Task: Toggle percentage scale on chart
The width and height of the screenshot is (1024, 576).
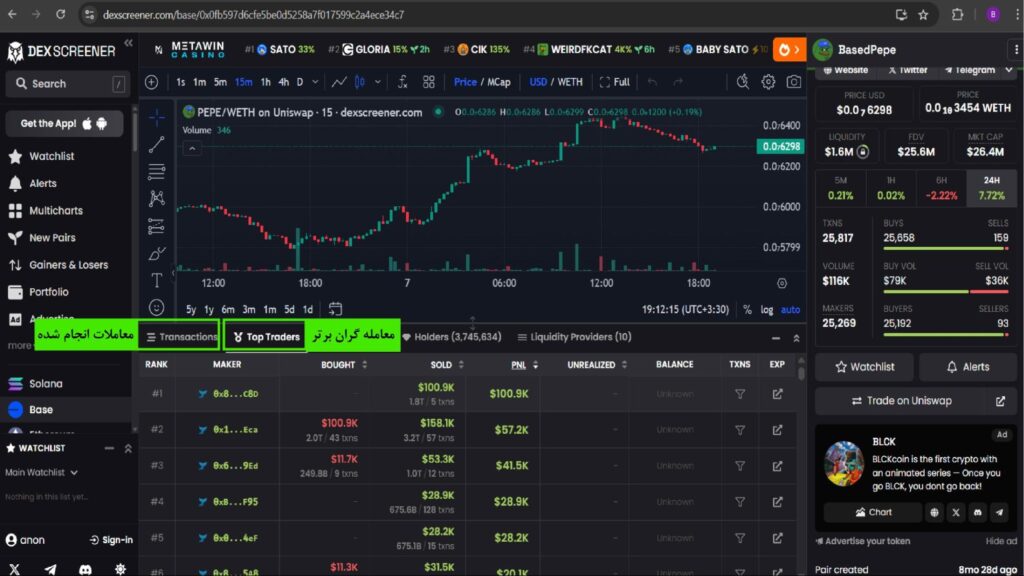Action: pyautogui.click(x=747, y=310)
